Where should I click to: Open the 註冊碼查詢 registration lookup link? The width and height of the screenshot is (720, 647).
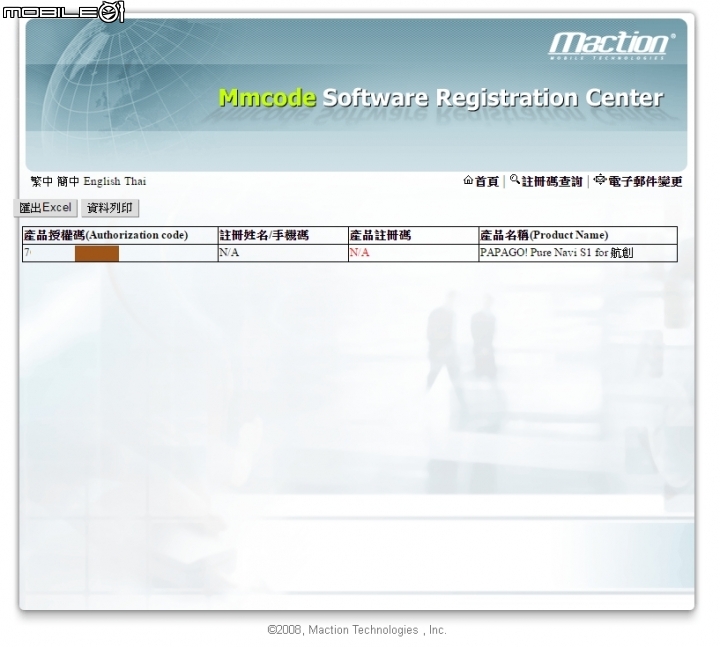551,182
